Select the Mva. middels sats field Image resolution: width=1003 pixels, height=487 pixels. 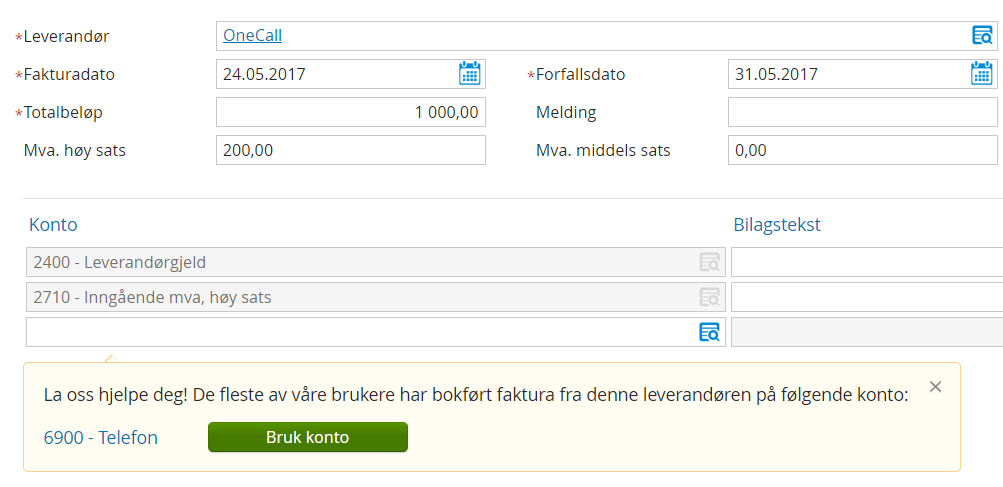(862, 150)
